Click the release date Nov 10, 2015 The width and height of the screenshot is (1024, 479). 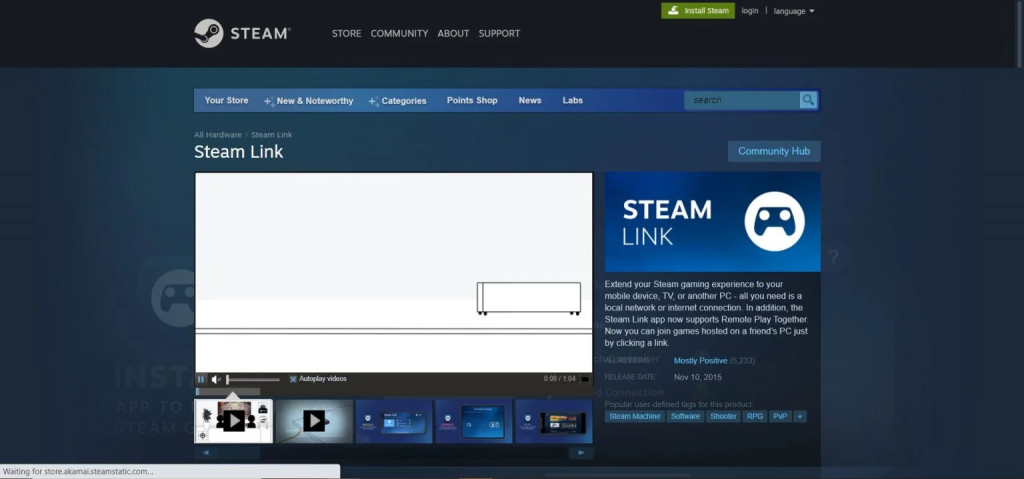coord(697,377)
